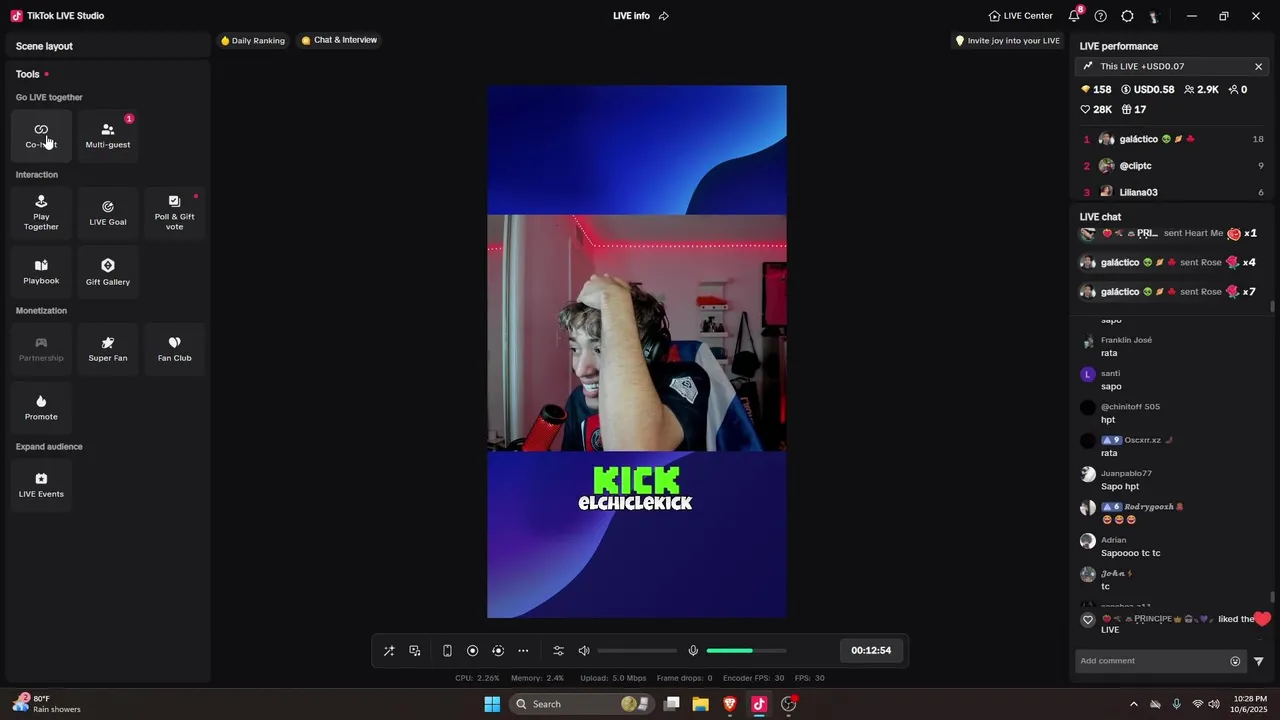
Task: Select top gifter galáctico in ranking
Action: tap(1173, 139)
